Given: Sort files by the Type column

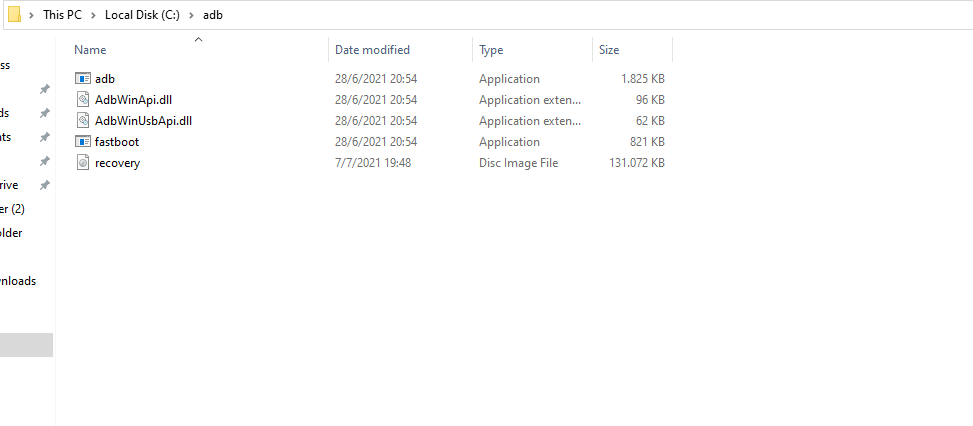Looking at the screenshot, I should click(491, 50).
